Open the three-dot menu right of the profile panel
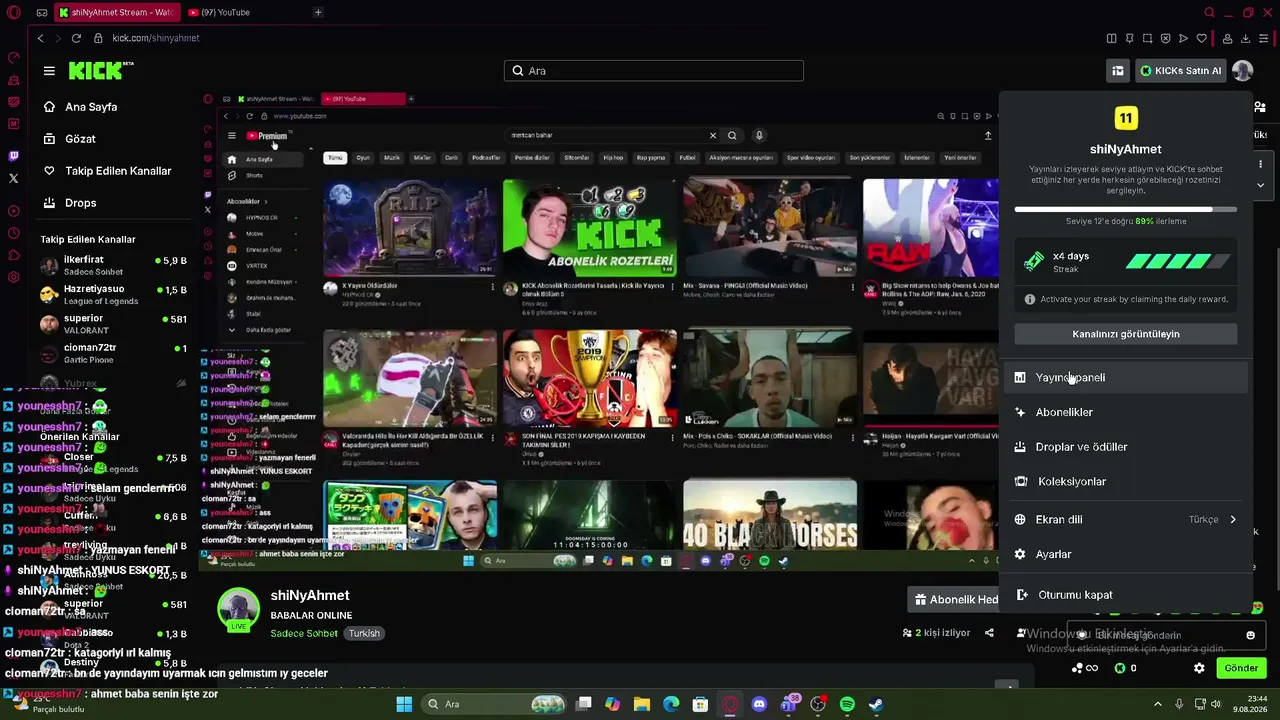1280x720 pixels. (x=1260, y=164)
